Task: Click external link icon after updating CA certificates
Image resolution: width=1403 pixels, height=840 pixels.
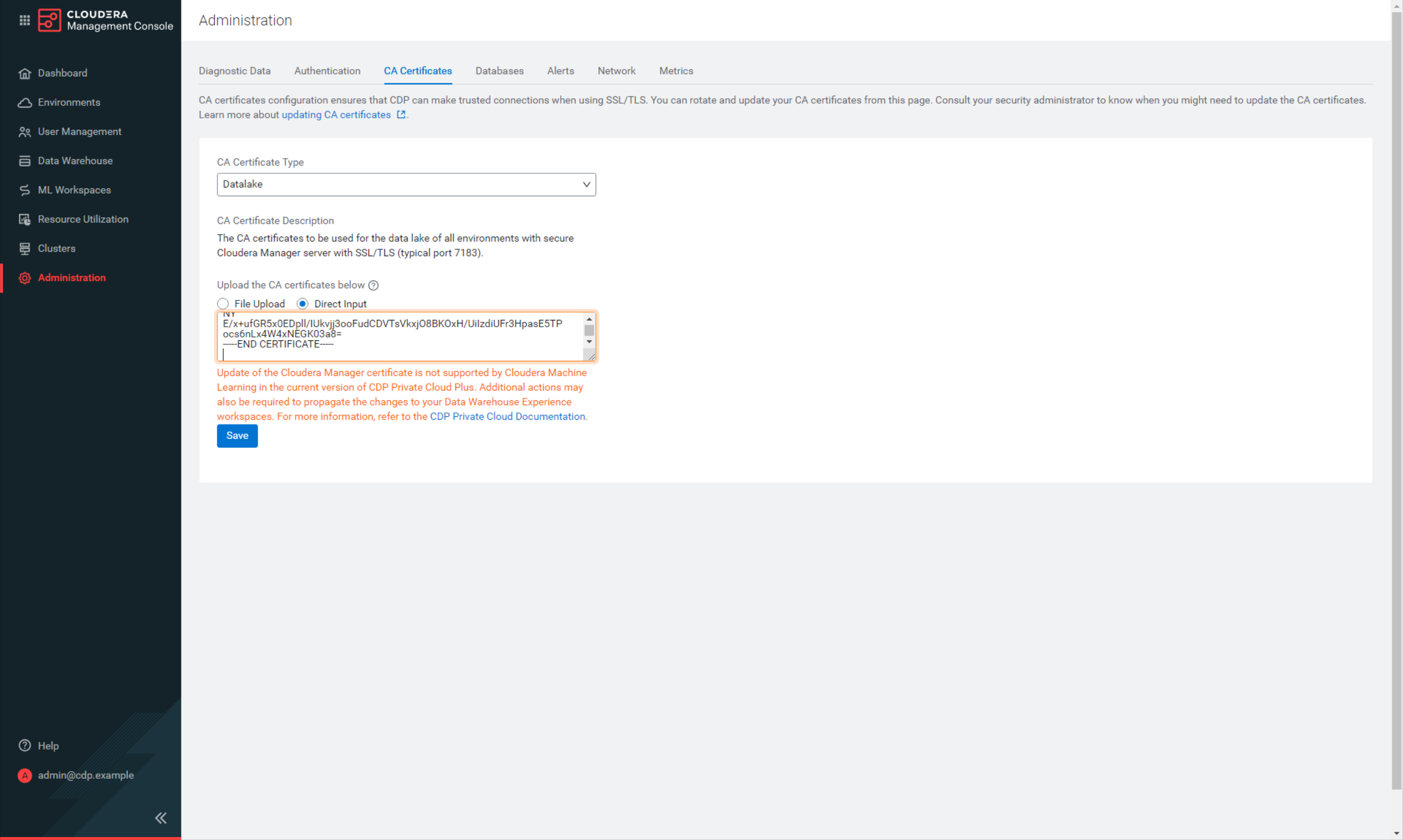Action: pyautogui.click(x=401, y=114)
